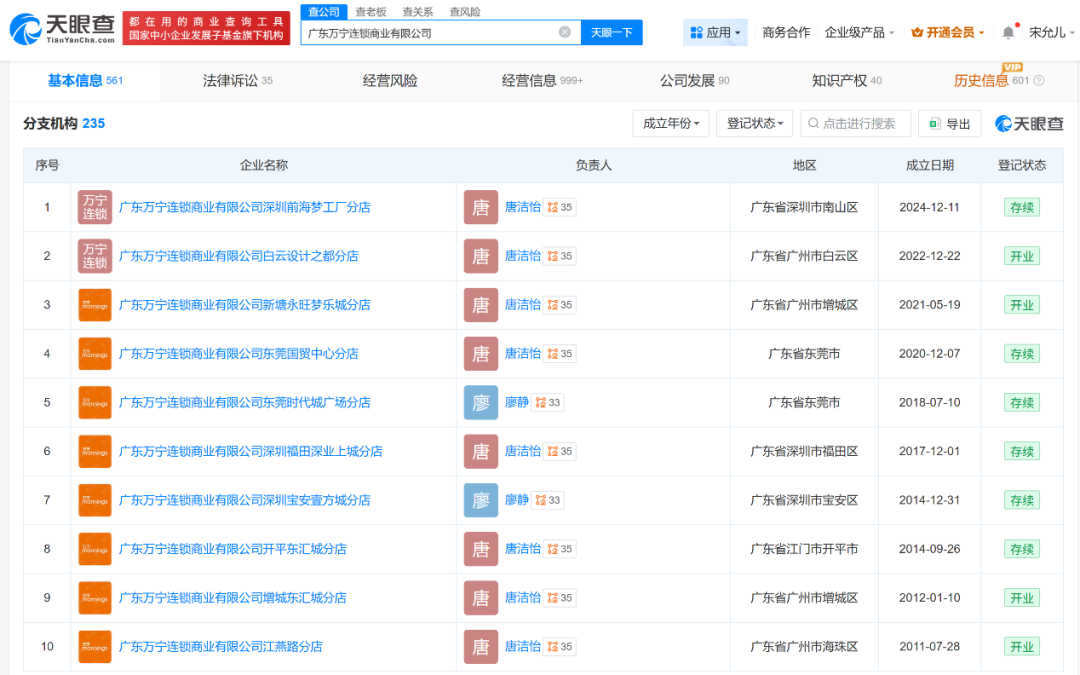The width and height of the screenshot is (1080, 675).
Task: Click the 天眼一下 search button
Action: click(x=611, y=32)
